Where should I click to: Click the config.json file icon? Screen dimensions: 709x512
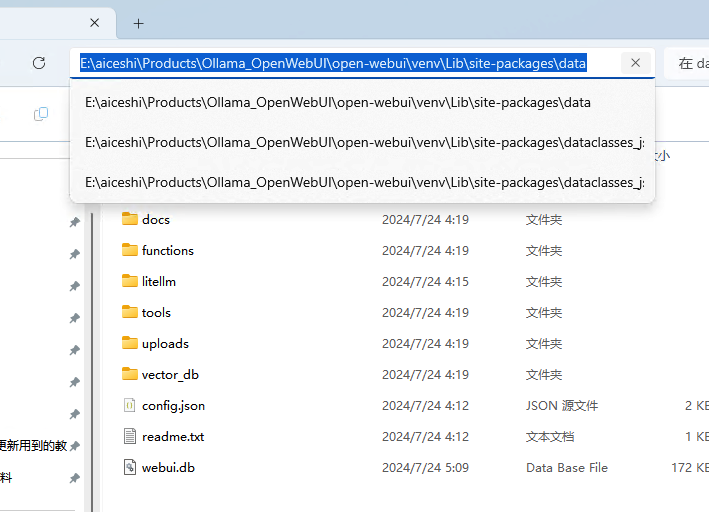pyautogui.click(x=130, y=405)
